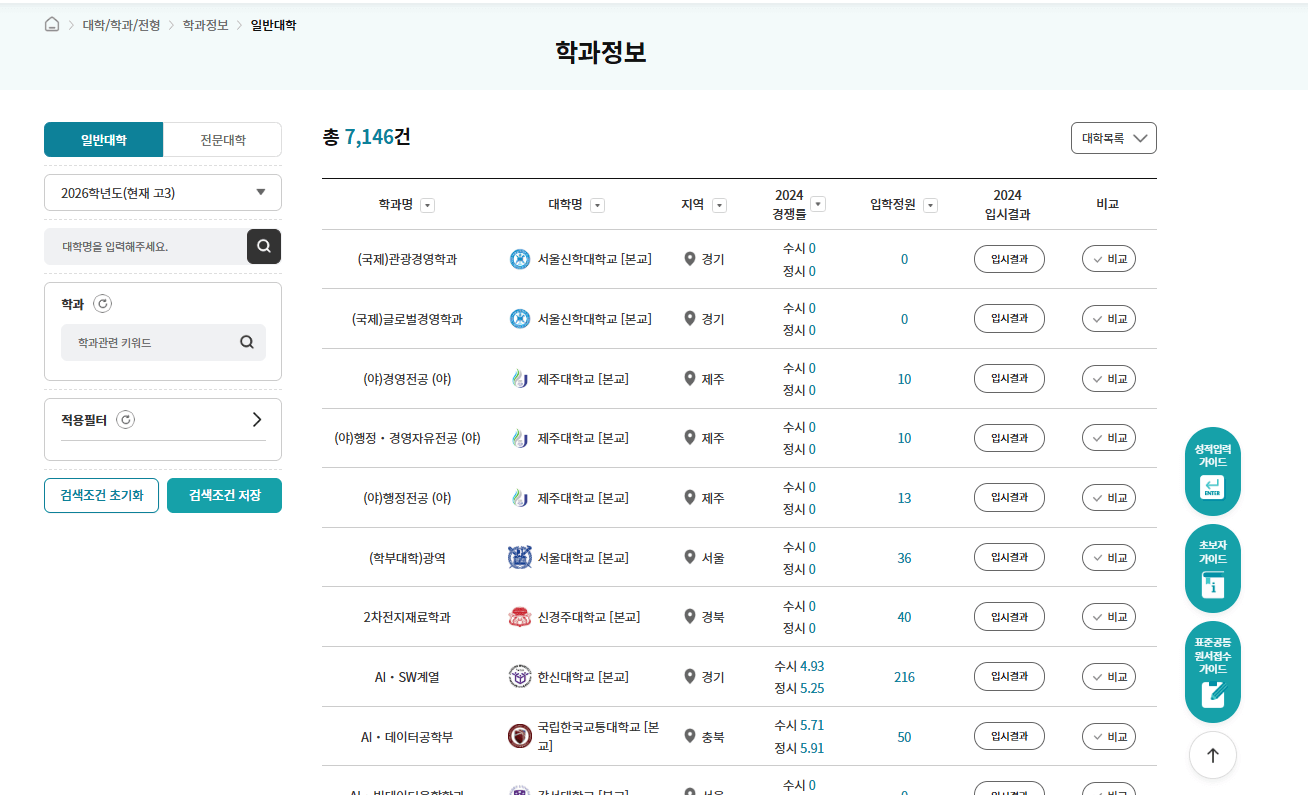Click the 검색조건 저장 button
Viewport: 1308px width, 795px height.
coord(224,494)
